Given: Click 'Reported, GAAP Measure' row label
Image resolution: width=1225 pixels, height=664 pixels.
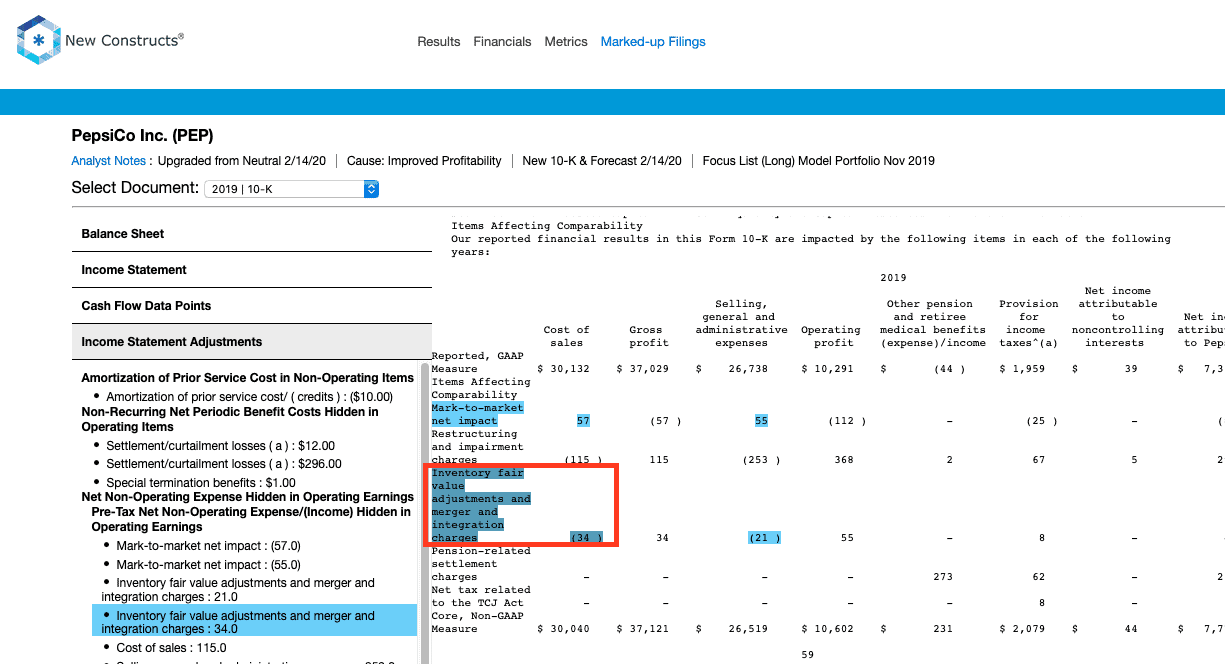Looking at the screenshot, I should pos(477,362).
